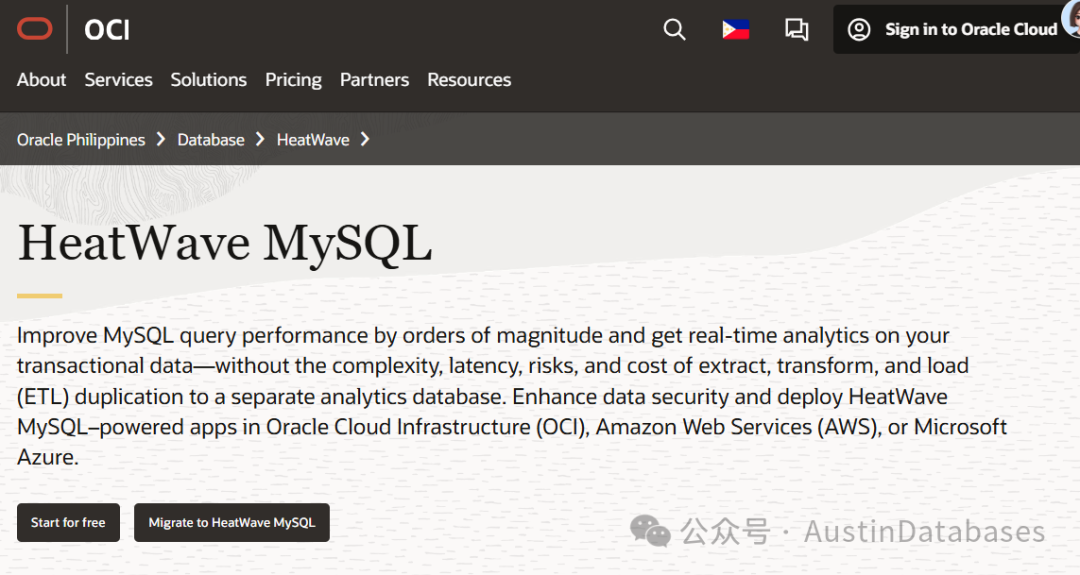Open the chat bubbles icon
Image resolution: width=1080 pixels, height=575 pixels.
pyautogui.click(x=797, y=30)
